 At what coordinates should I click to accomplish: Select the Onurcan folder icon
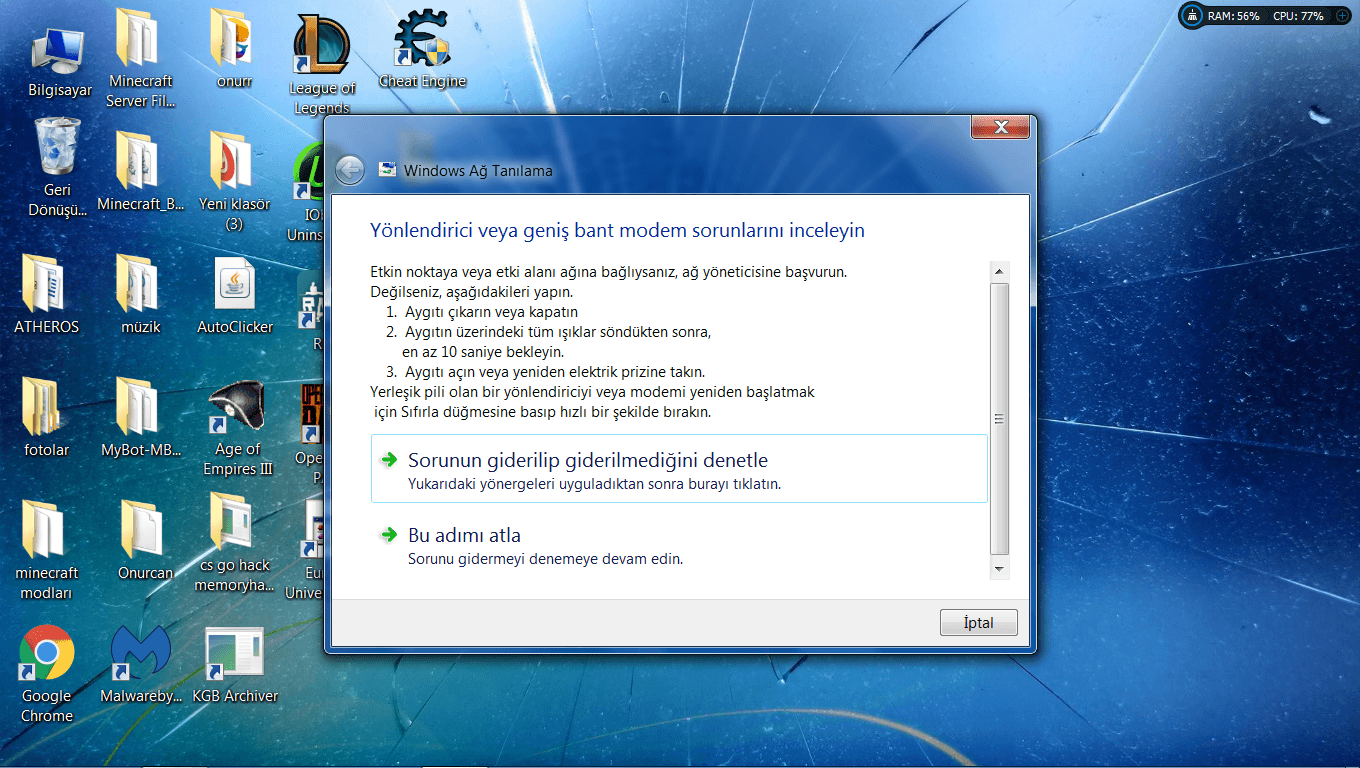tap(145, 540)
